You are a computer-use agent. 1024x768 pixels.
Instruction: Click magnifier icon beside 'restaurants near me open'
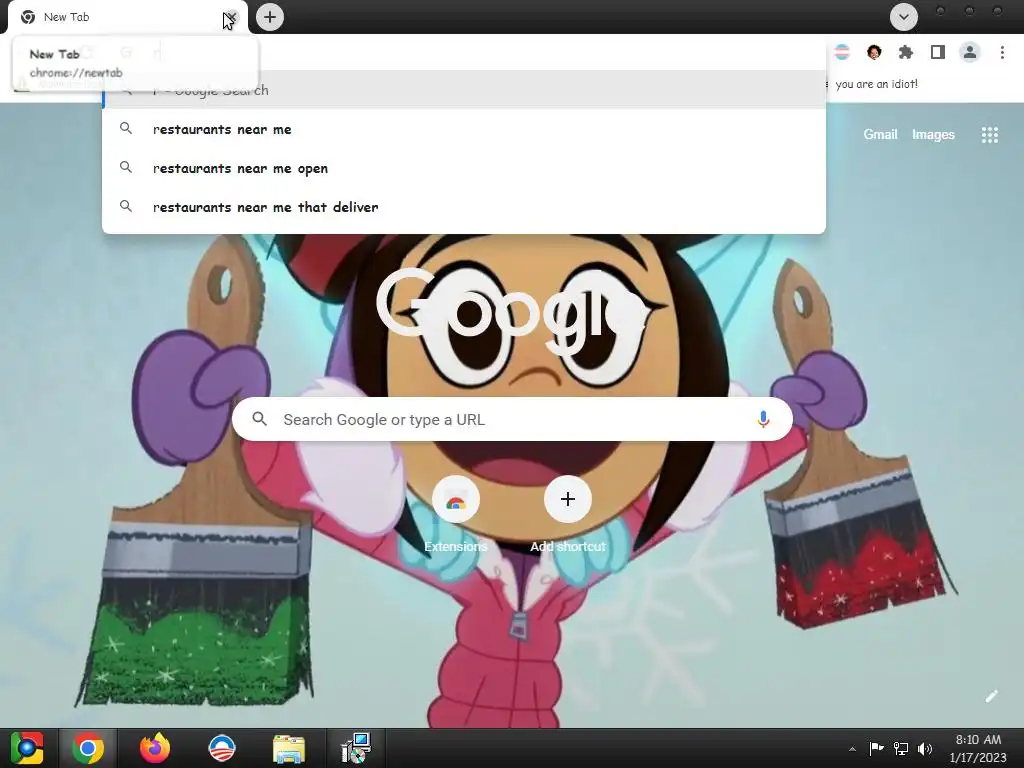(x=126, y=167)
